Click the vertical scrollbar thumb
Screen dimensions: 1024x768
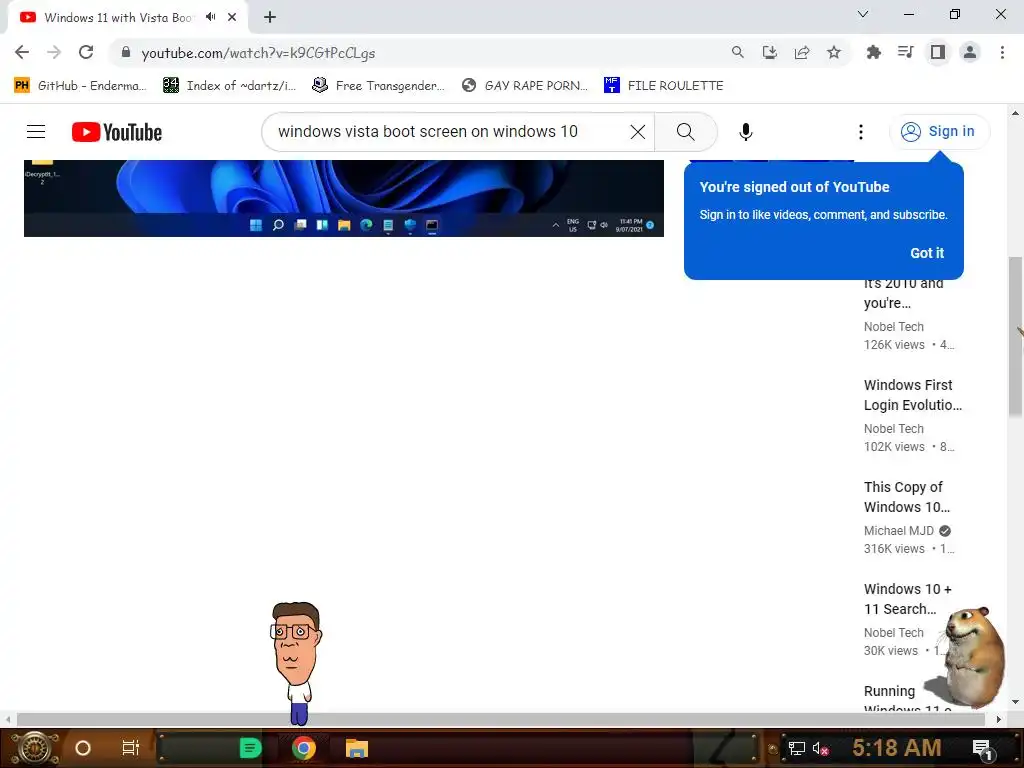point(1015,336)
